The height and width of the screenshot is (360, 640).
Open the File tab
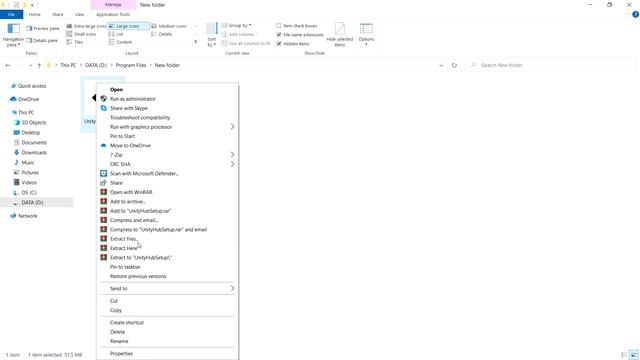coord(11,14)
